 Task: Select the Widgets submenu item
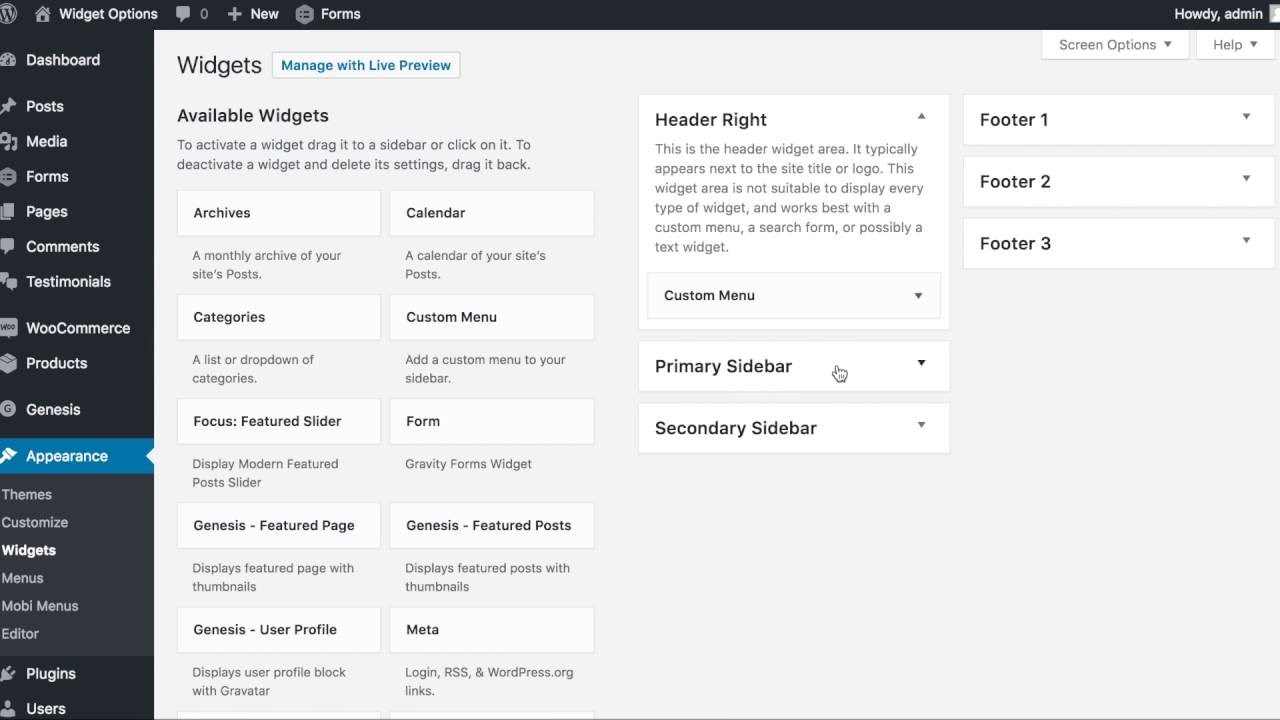(x=29, y=550)
